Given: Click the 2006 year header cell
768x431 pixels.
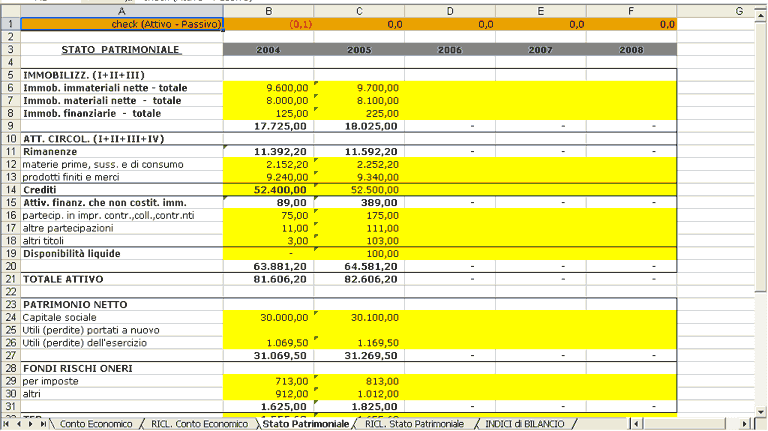Looking at the screenshot, I should tap(450, 49).
